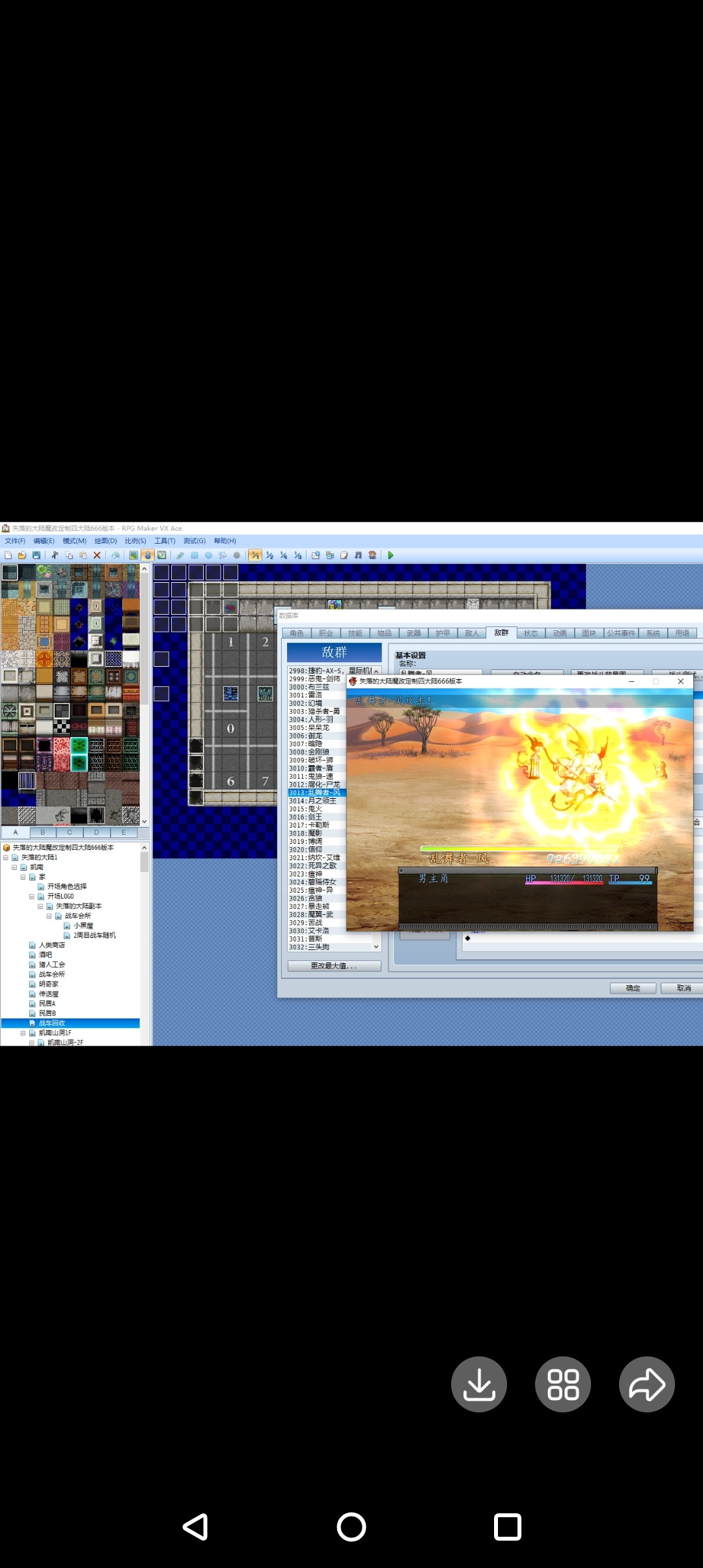Click the green Playtest arrow icon
The height and width of the screenshot is (1568, 703).
point(391,555)
